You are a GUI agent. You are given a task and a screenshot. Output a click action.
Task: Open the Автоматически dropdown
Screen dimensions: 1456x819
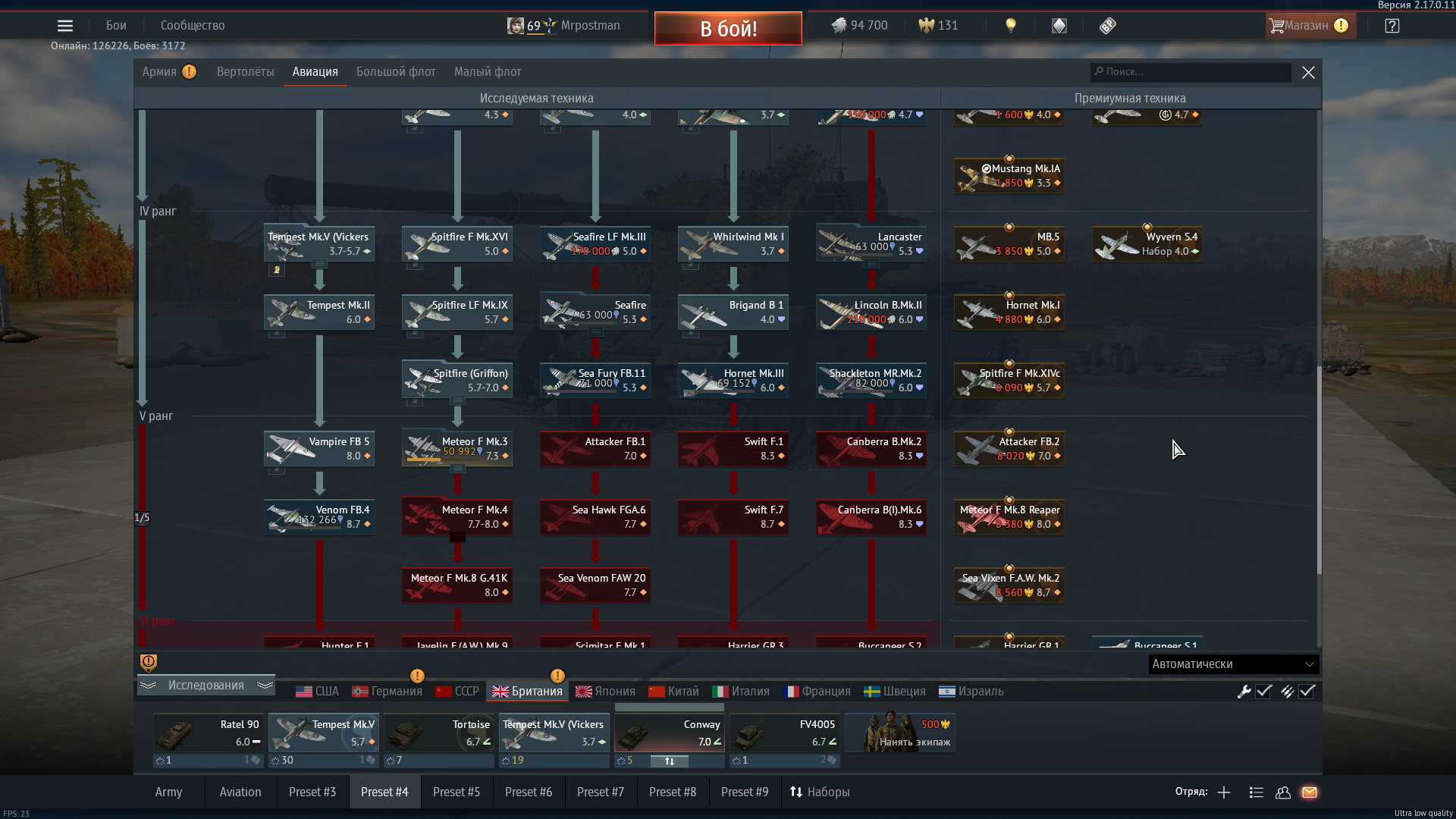point(1233,664)
